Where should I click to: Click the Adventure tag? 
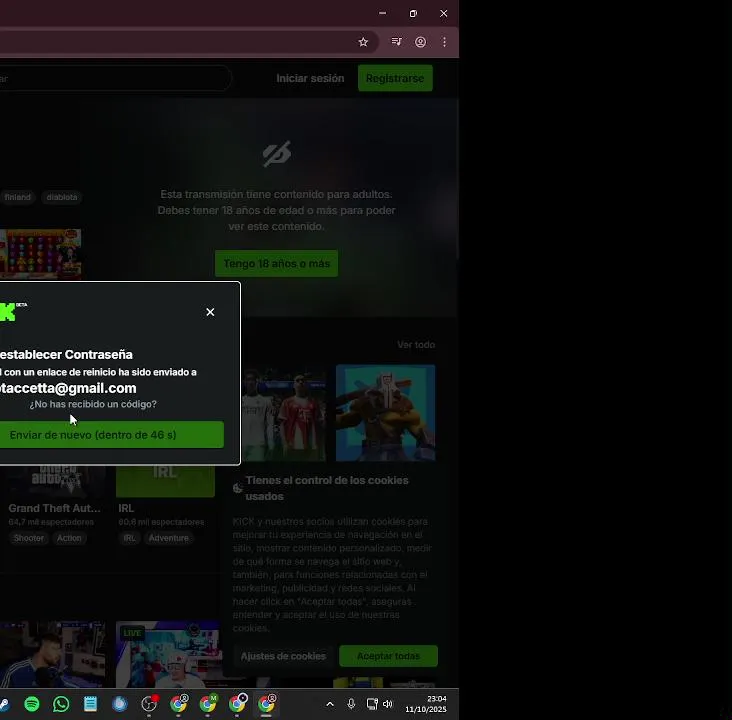click(x=169, y=538)
